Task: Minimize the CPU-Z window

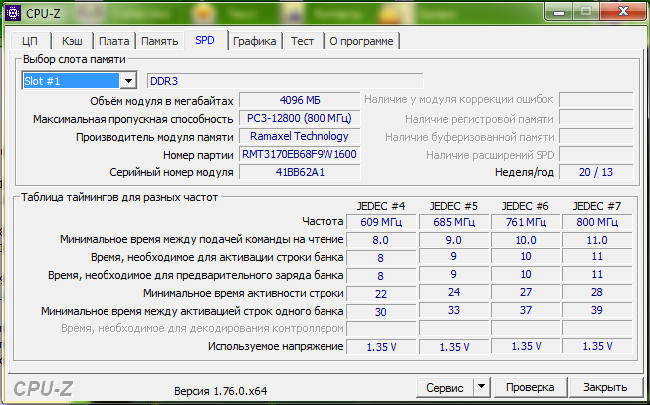Action: [x=559, y=11]
